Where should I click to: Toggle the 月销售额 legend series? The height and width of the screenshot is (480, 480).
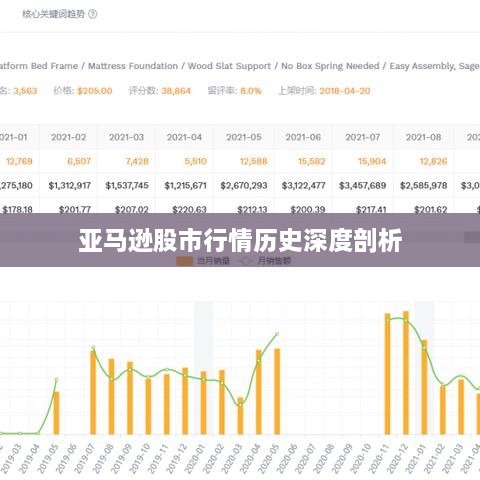266,261
